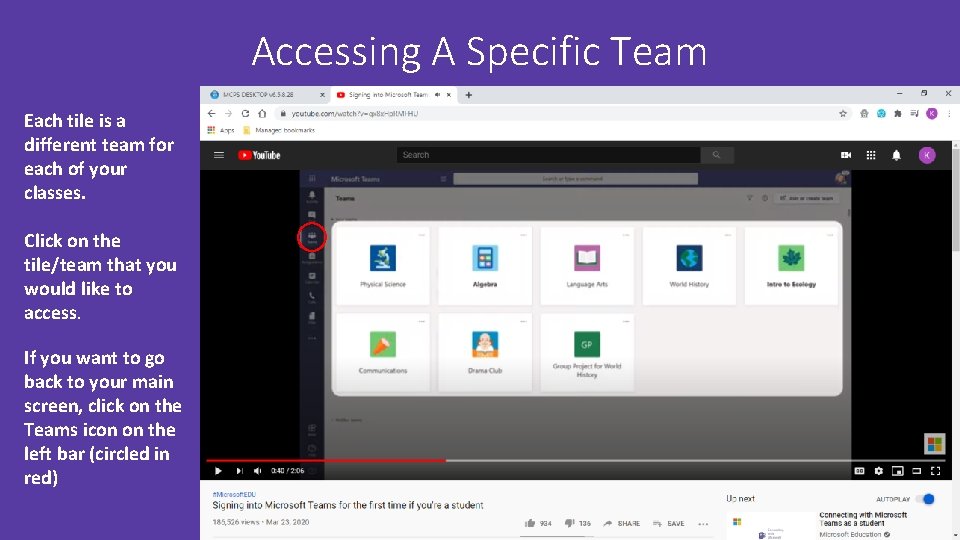Screen dimensions: 960x540
Task: Open the media control icon in Chrome toolbar
Action: pyautogui.click(x=914, y=113)
